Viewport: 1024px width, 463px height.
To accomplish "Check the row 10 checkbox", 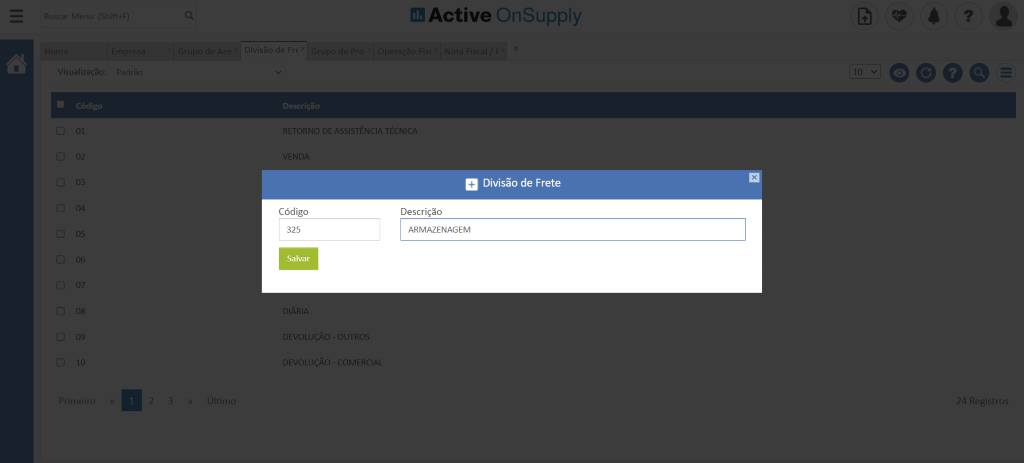I will [x=61, y=362].
